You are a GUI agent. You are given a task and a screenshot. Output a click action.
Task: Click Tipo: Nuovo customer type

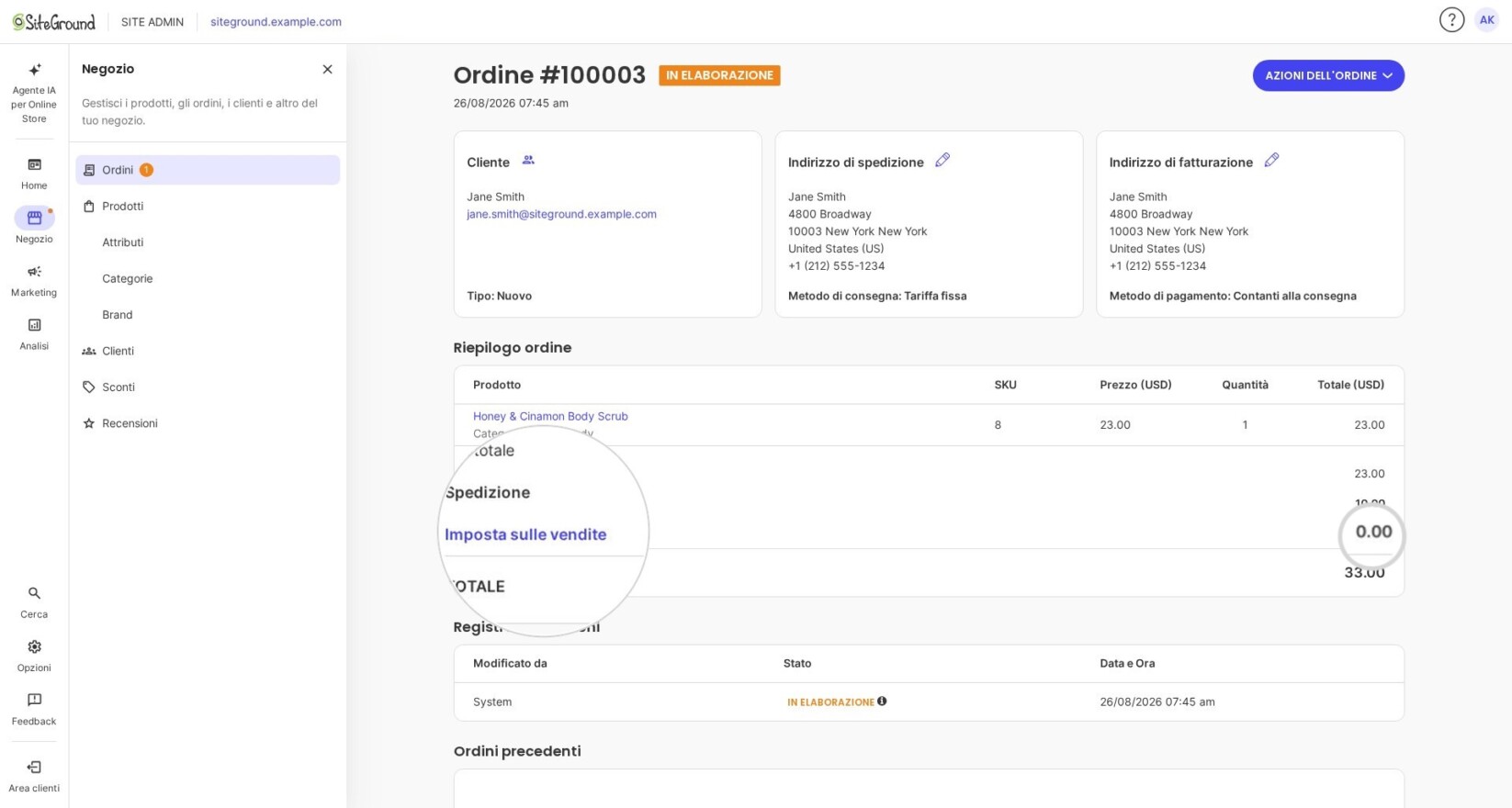point(499,296)
